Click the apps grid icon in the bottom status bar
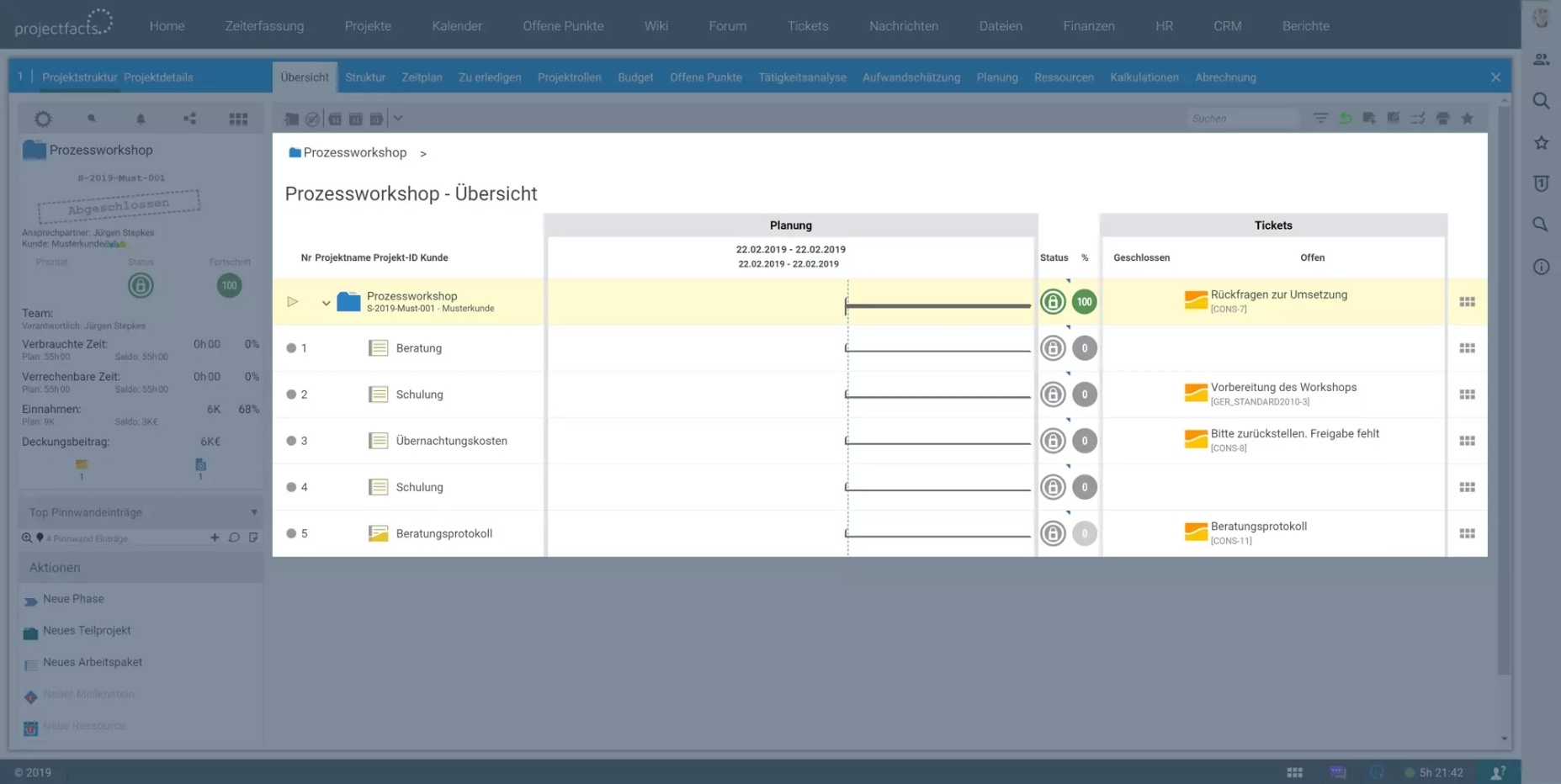Image resolution: width=1561 pixels, height=784 pixels. [x=1294, y=772]
